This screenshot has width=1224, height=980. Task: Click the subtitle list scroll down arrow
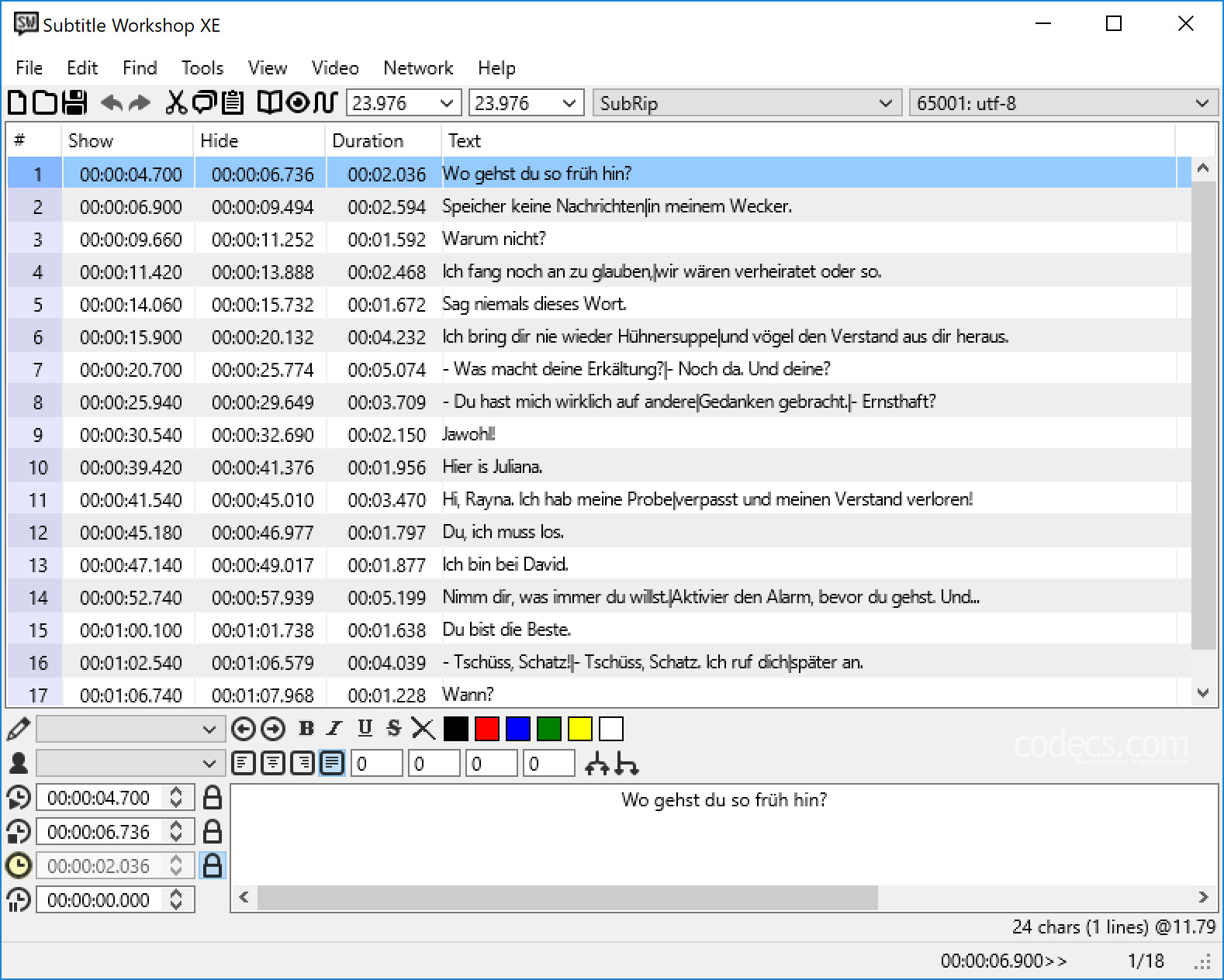[x=1203, y=693]
